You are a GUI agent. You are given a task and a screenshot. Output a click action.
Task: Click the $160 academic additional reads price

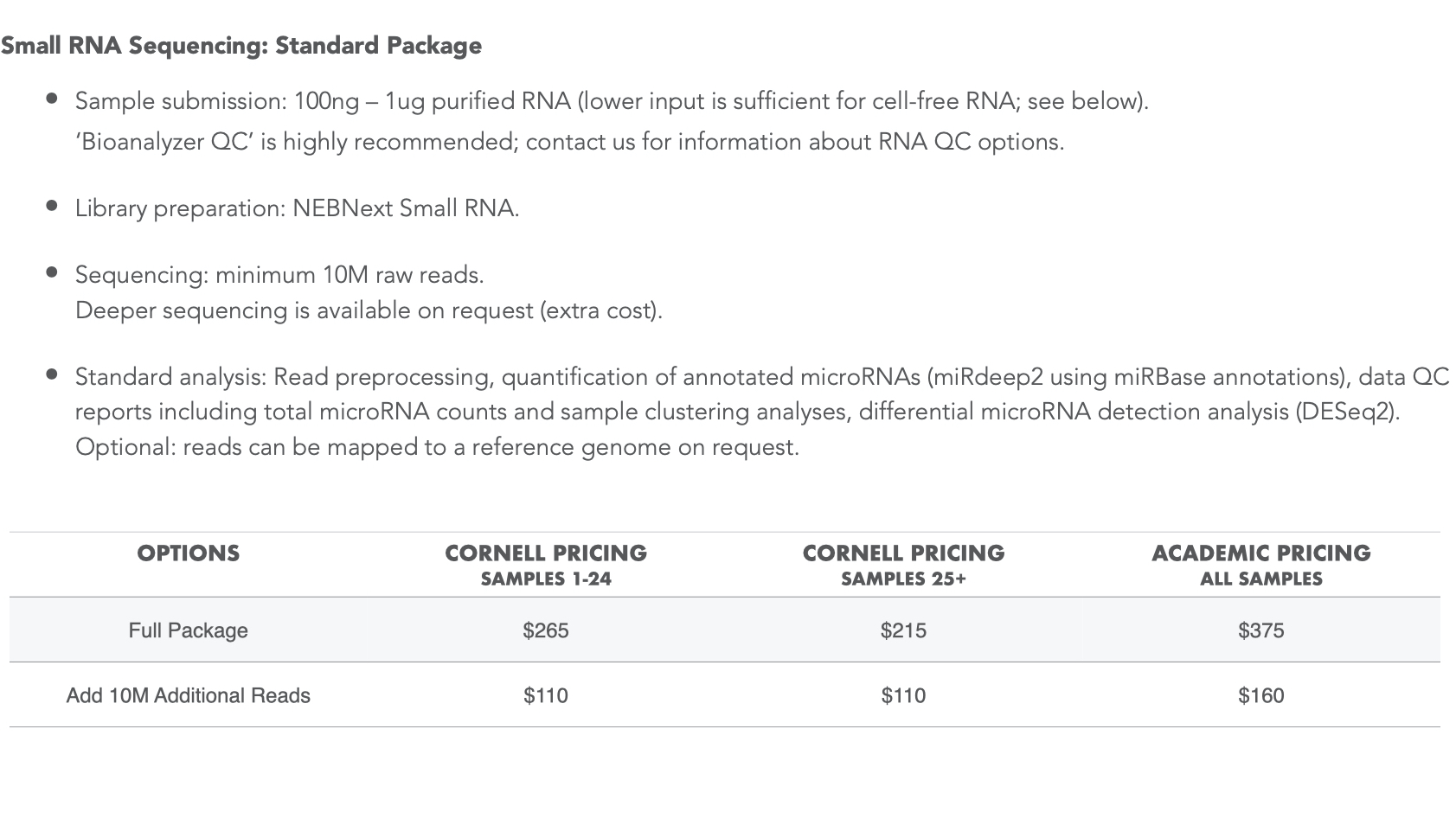(1260, 695)
